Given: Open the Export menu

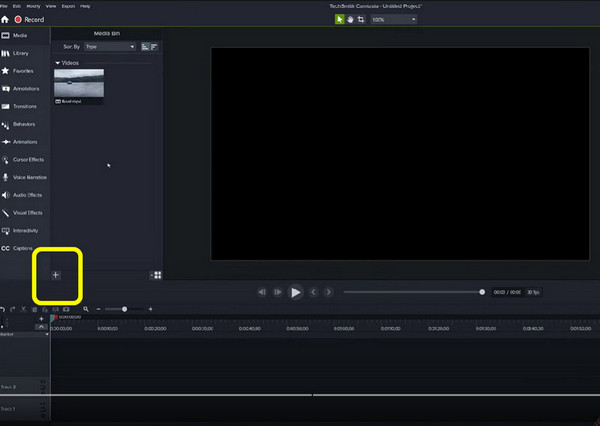Looking at the screenshot, I should click(x=68, y=6).
